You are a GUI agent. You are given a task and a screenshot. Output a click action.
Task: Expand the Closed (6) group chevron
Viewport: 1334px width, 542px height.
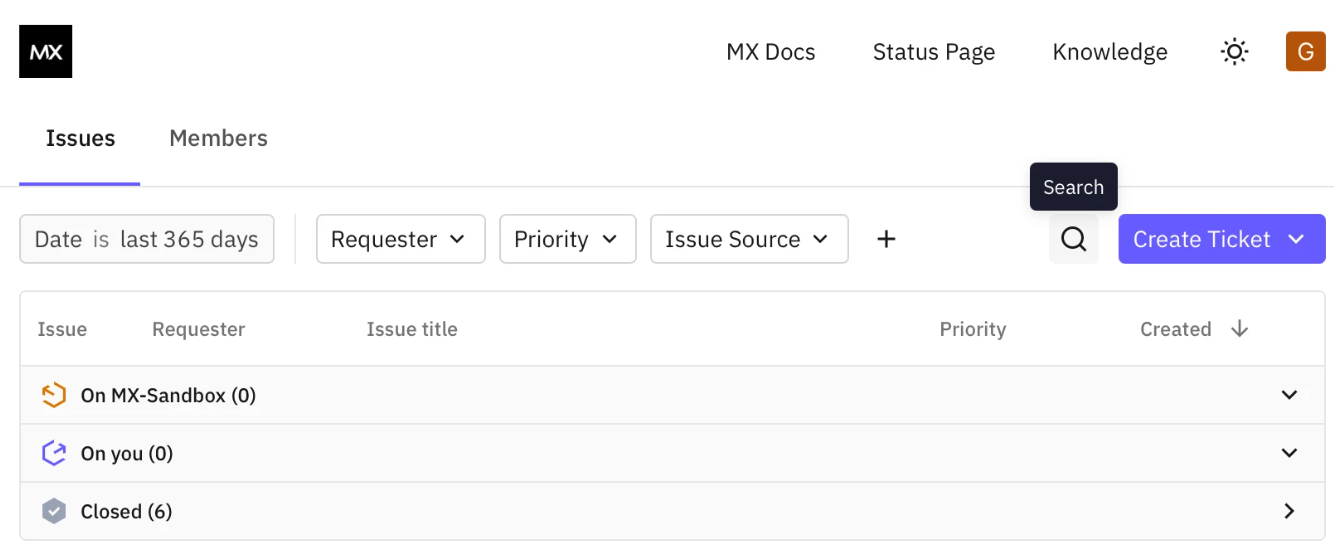1290,511
